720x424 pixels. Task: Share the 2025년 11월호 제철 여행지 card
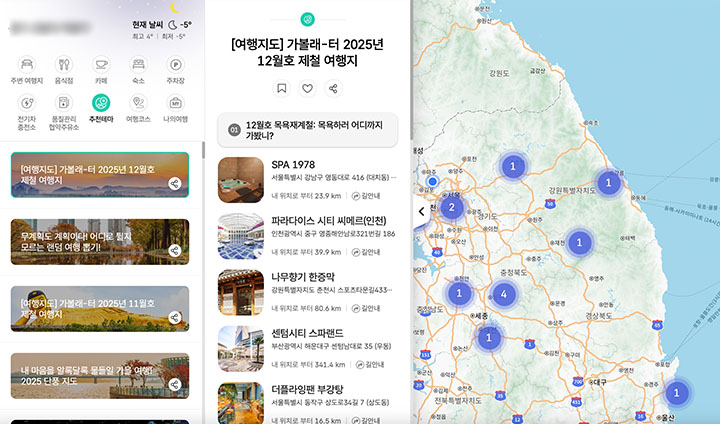(174, 317)
